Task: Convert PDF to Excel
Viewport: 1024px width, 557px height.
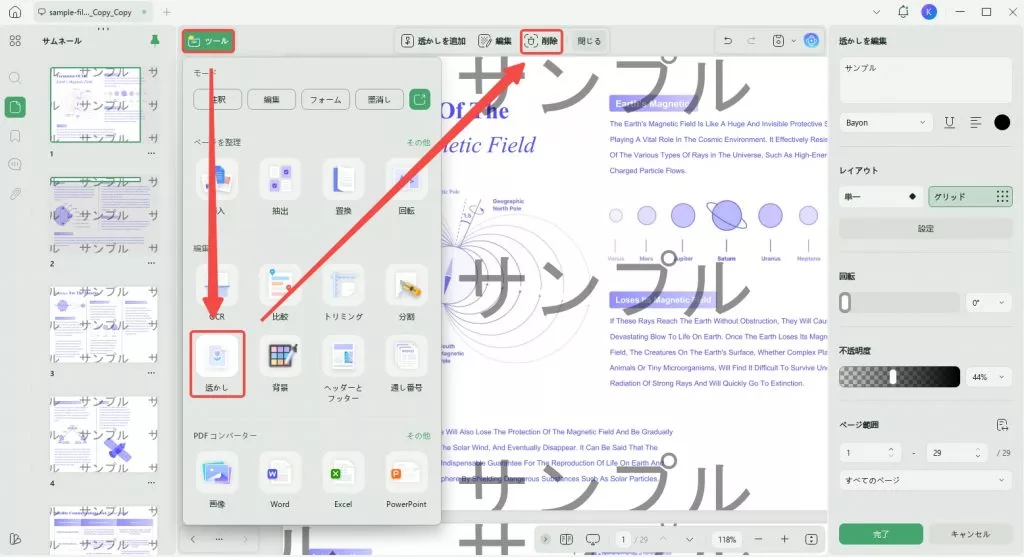Action: click(x=343, y=481)
